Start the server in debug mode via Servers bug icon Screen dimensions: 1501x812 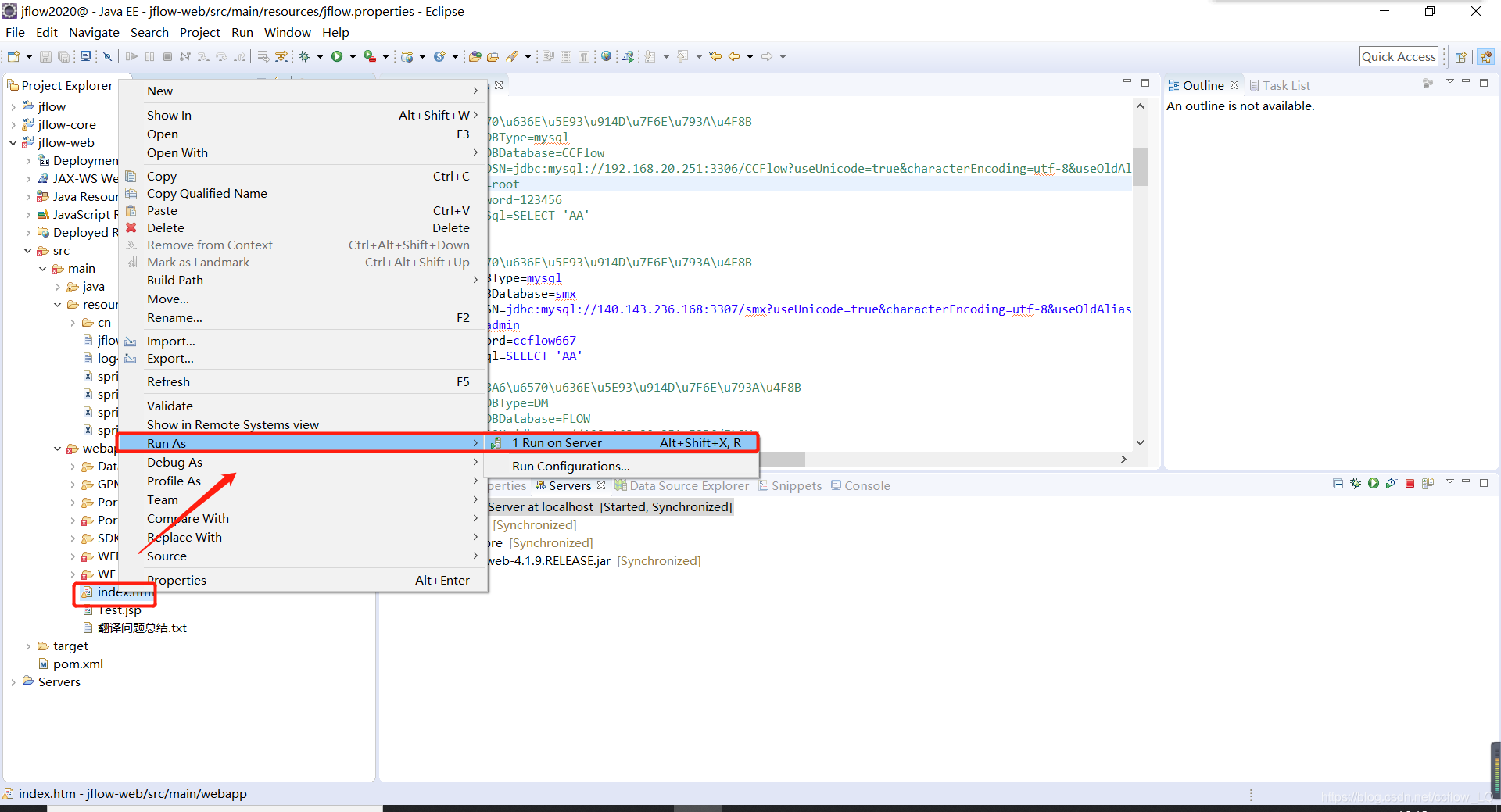click(1356, 484)
